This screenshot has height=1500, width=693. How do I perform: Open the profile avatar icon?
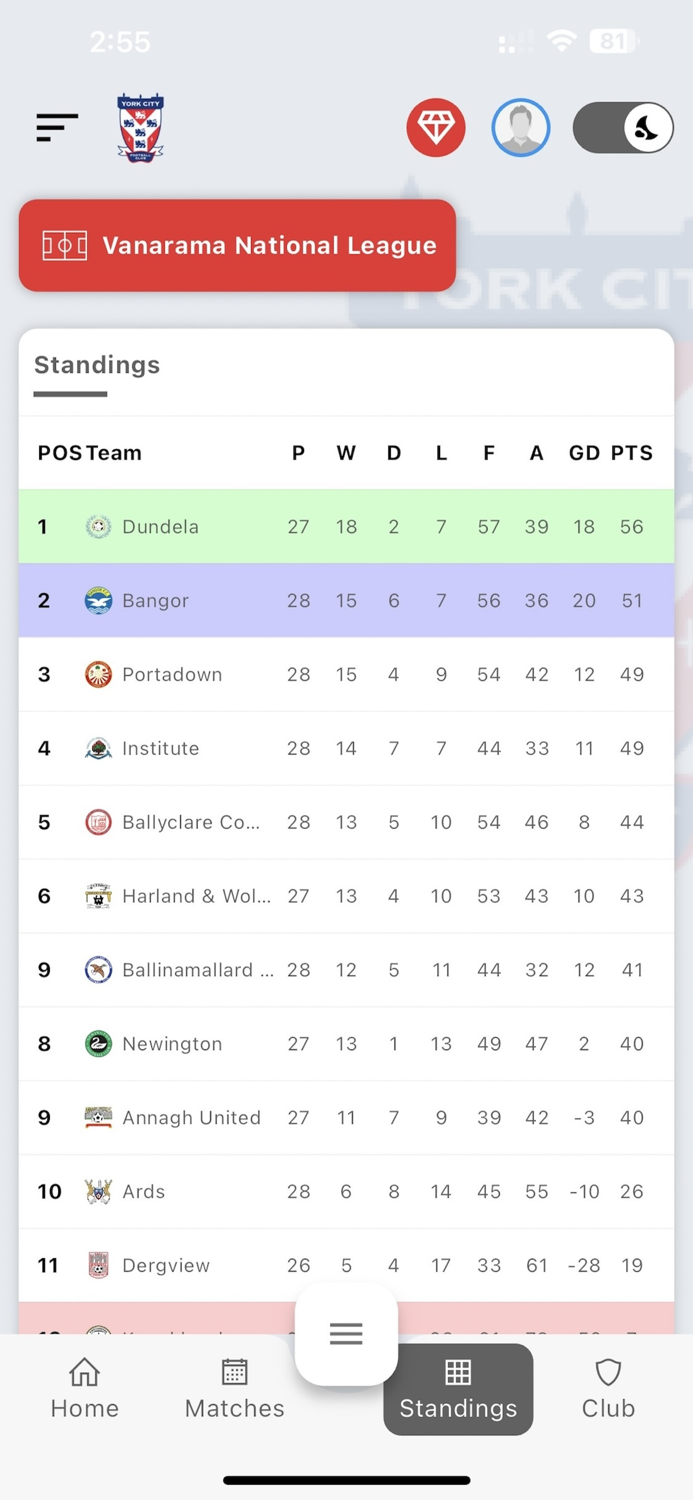(520, 127)
